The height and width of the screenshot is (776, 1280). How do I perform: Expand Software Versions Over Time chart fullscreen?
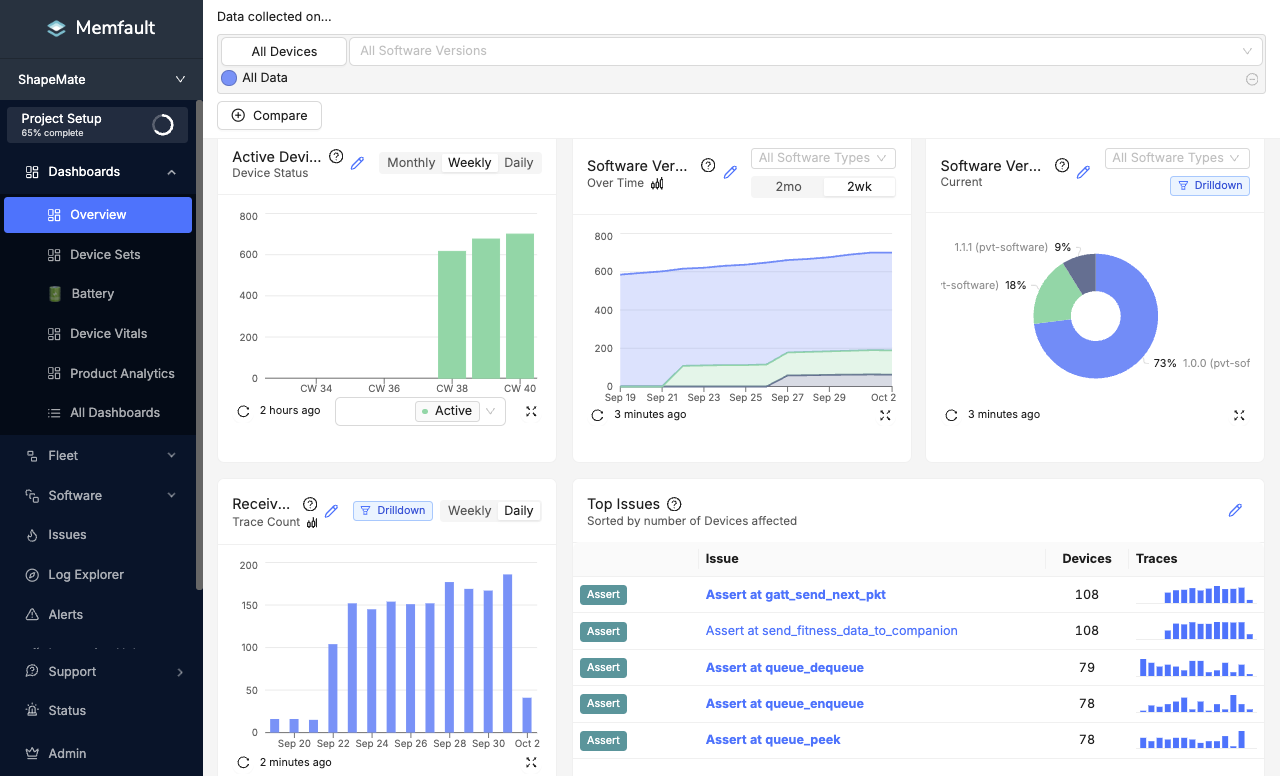tap(885, 415)
